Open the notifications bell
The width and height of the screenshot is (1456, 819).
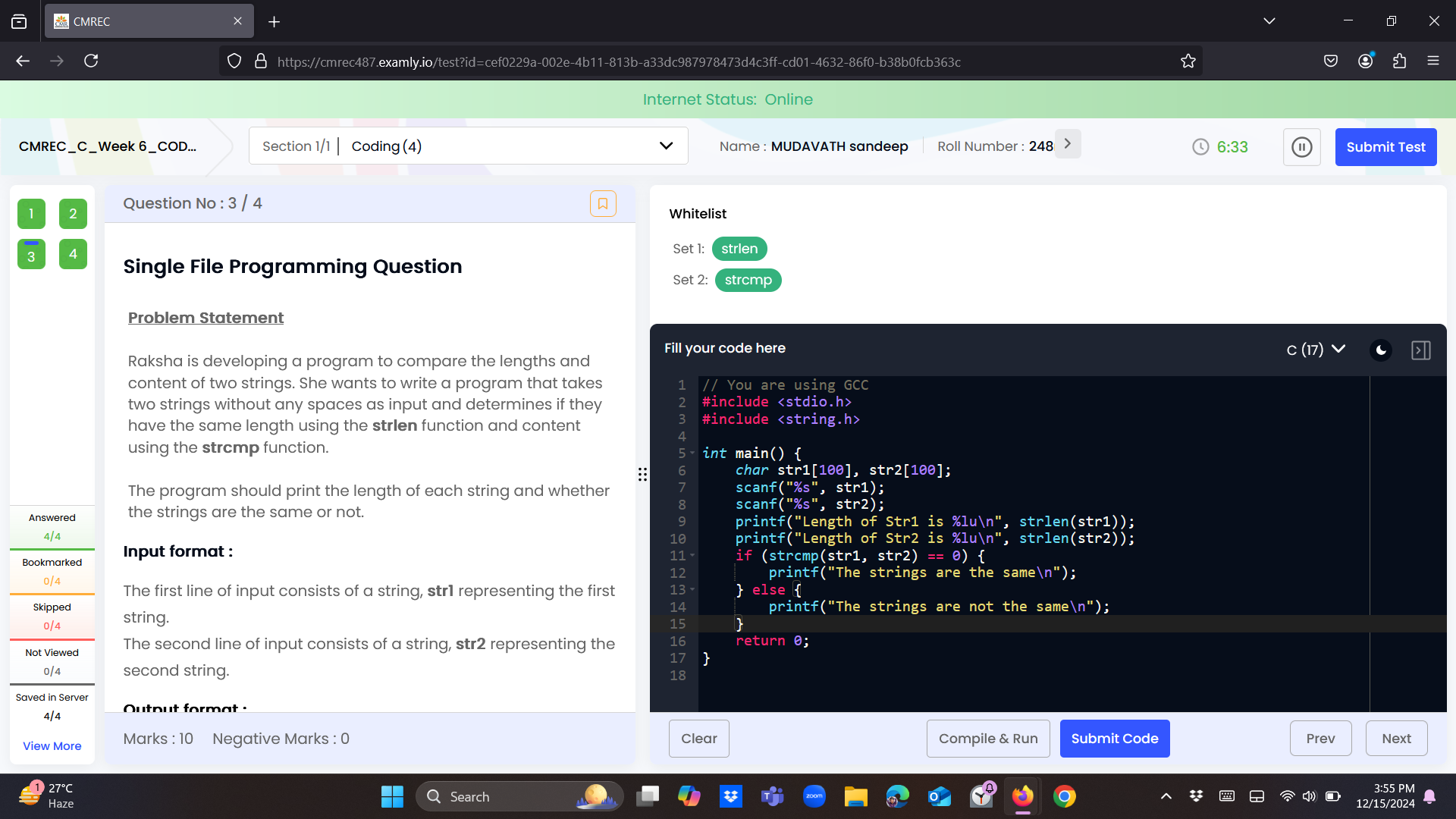click(1429, 796)
